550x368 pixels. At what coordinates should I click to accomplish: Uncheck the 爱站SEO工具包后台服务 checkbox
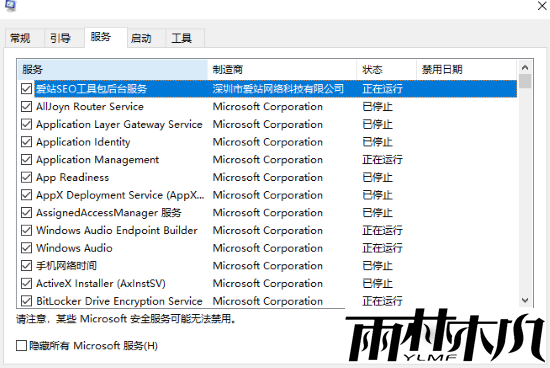tap(26, 89)
